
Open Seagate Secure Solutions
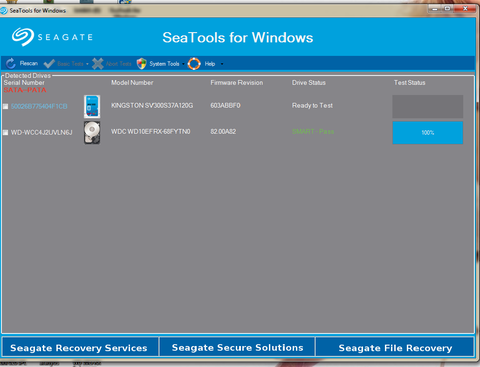pos(237,347)
